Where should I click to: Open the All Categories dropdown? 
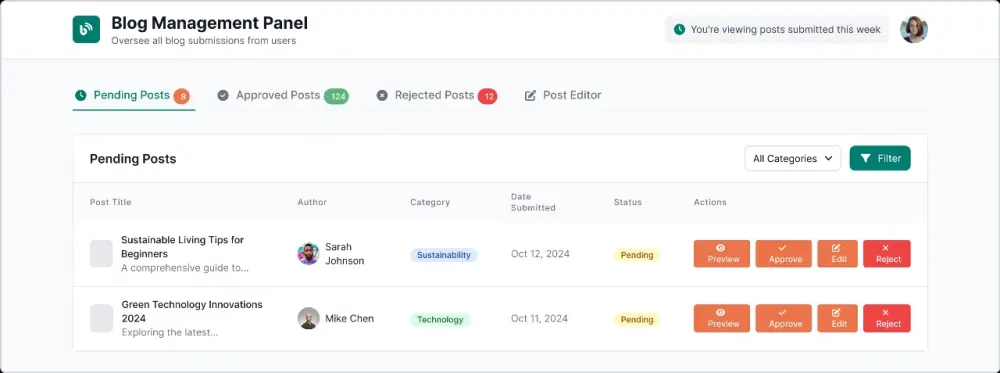pyautogui.click(x=793, y=158)
